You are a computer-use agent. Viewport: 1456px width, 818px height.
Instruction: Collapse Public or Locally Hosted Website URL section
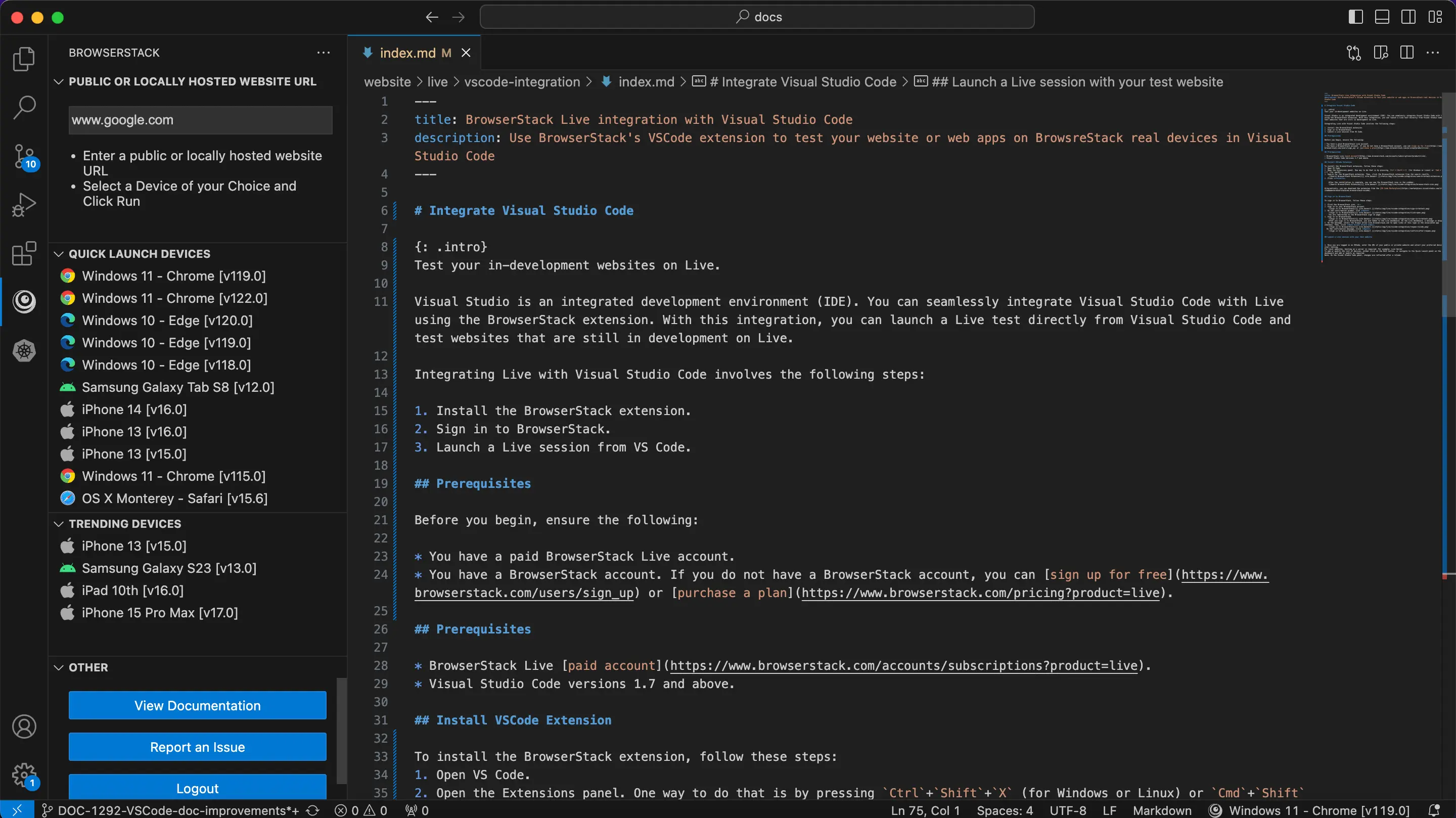(58, 81)
